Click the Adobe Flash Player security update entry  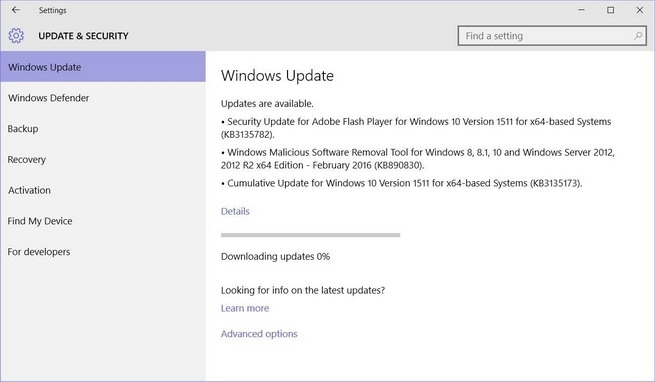point(416,128)
